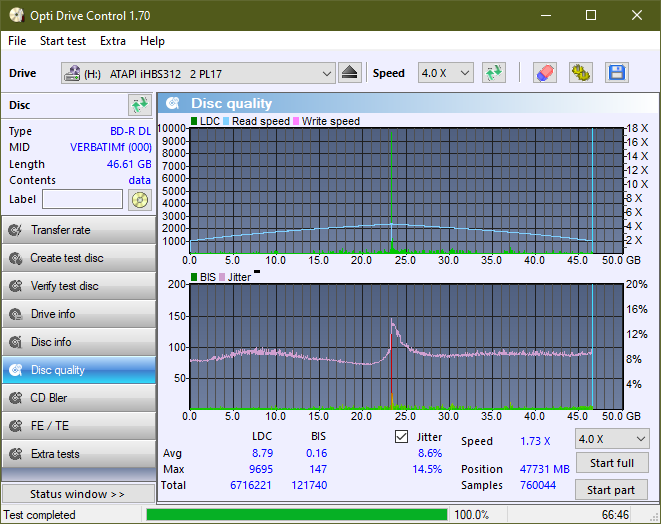This screenshot has height=524, width=661.
Task: Open the toolbar Speed 4.0 X dropdown
Action: 446,73
